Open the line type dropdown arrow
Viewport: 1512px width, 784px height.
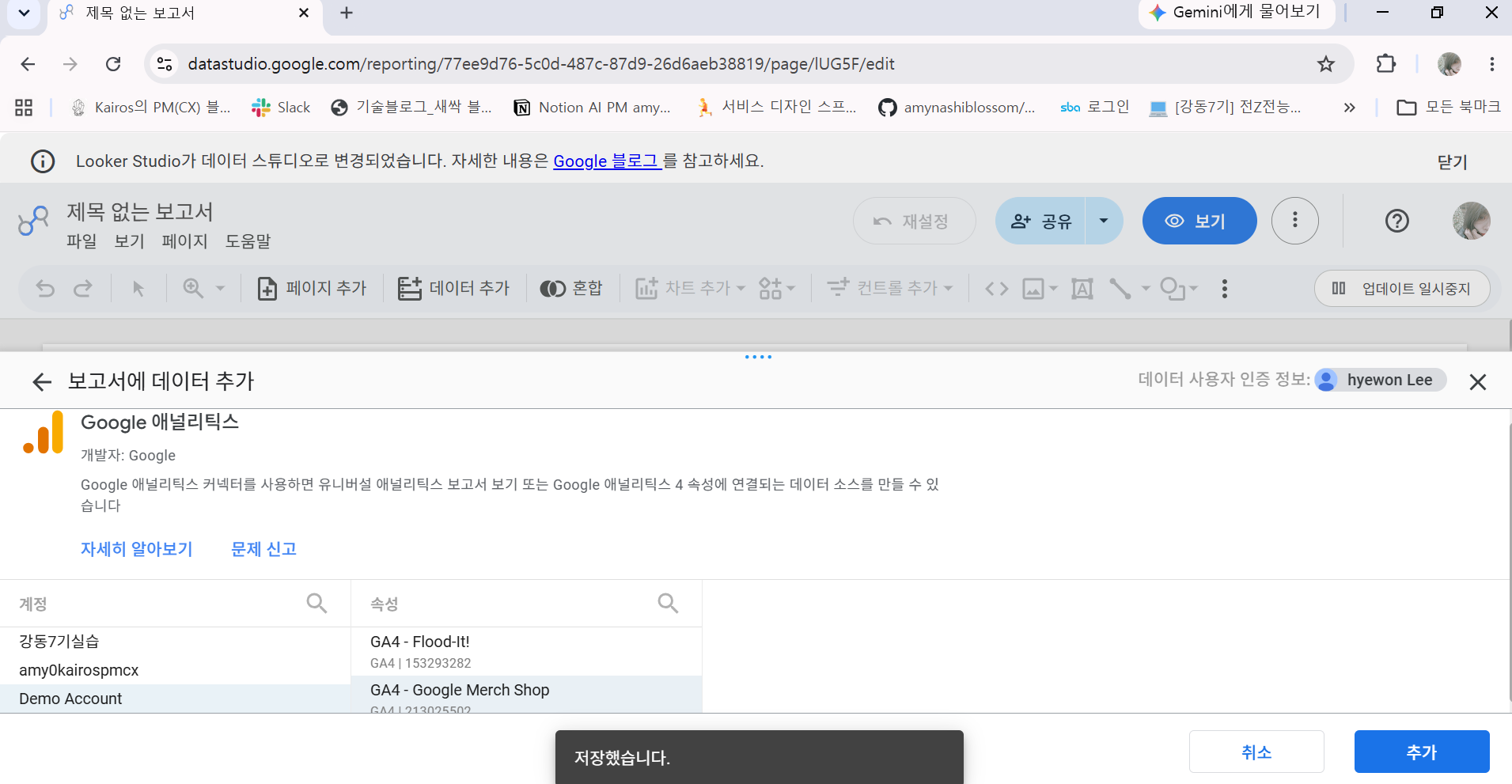1146,289
